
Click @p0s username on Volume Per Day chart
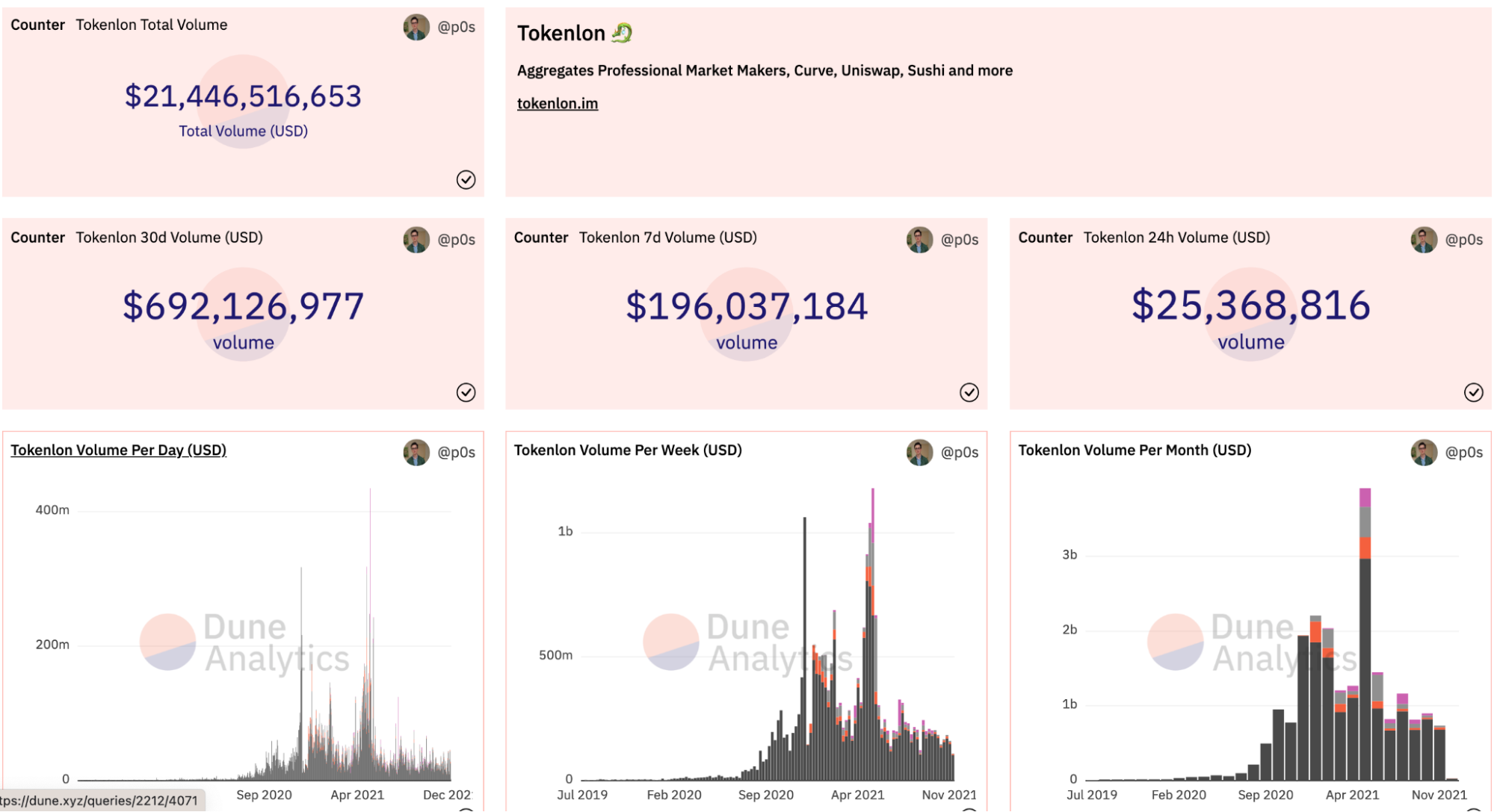(457, 453)
